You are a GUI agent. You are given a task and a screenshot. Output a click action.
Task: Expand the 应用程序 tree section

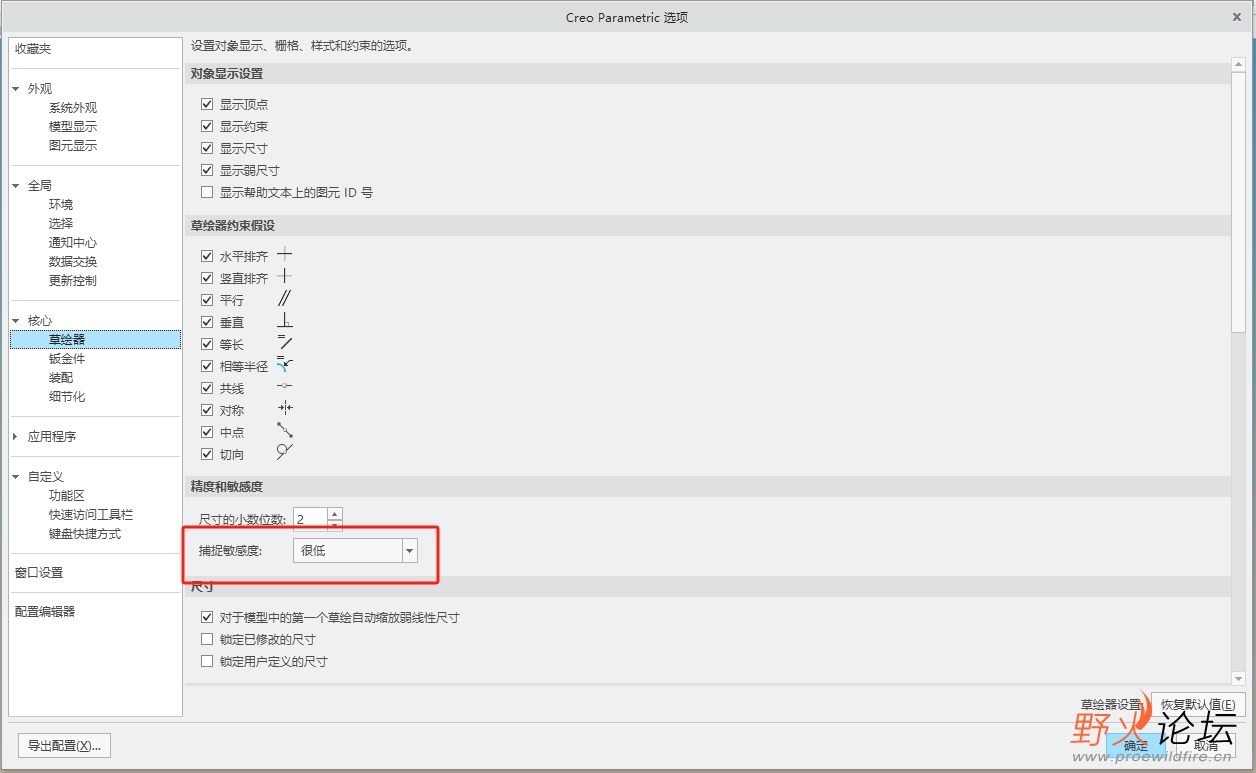(x=16, y=437)
